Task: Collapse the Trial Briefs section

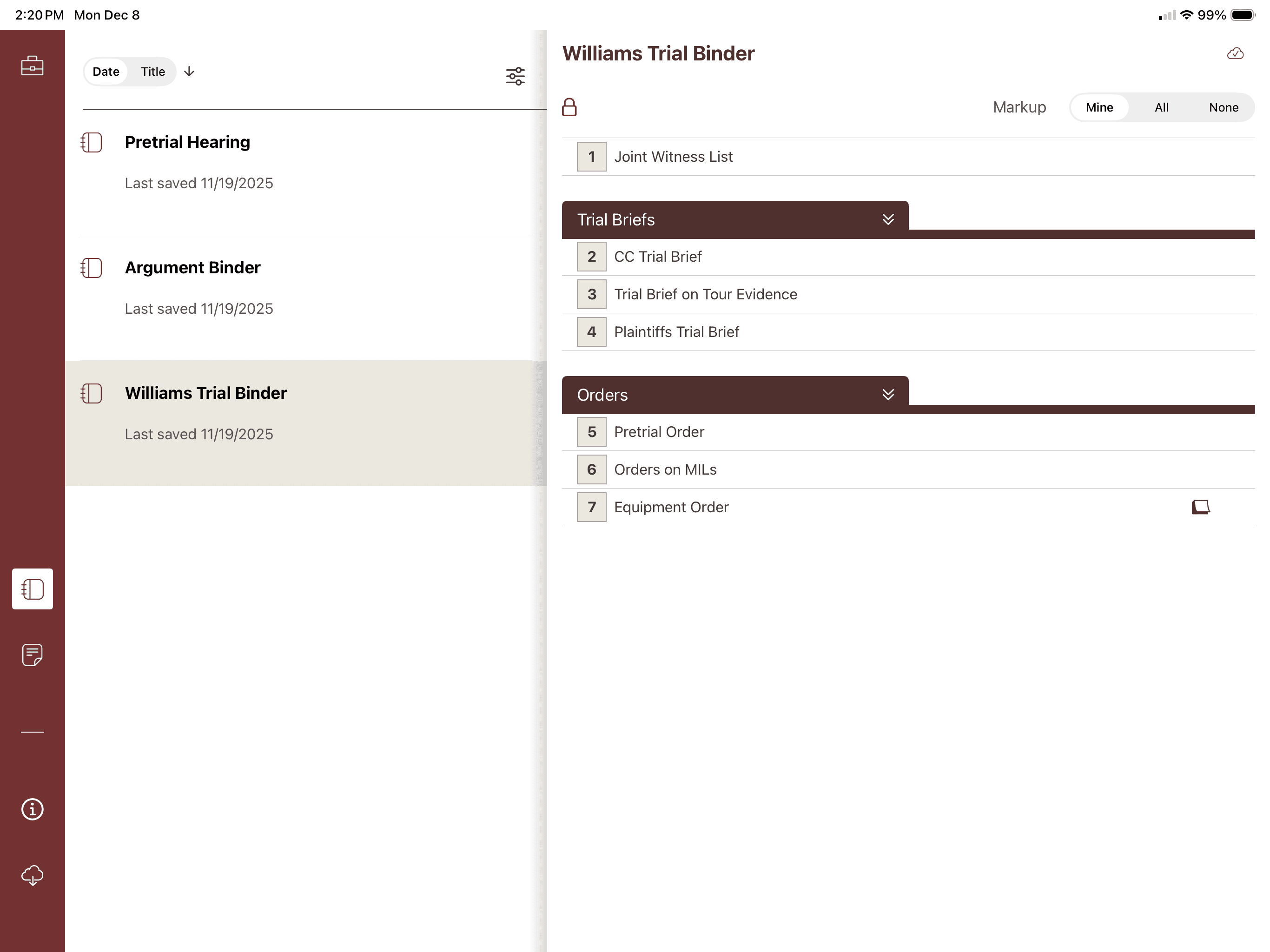Action: (x=887, y=219)
